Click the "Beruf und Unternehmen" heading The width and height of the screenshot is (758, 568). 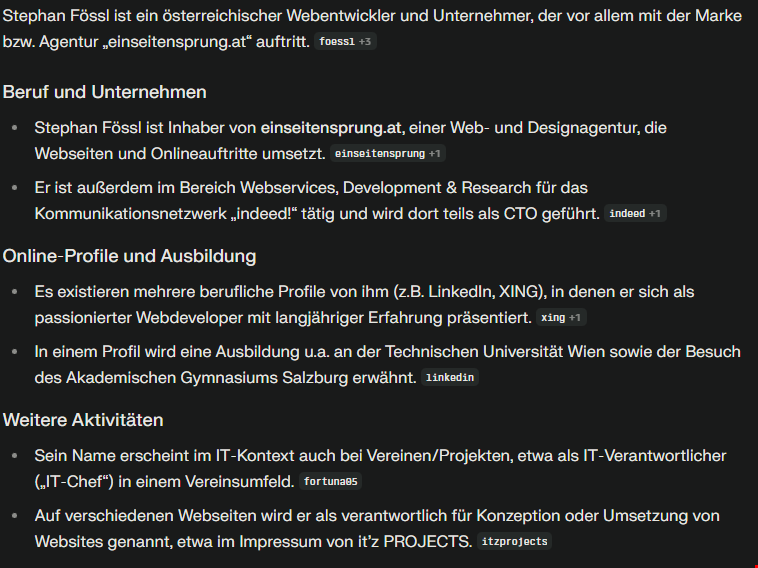tap(105, 92)
